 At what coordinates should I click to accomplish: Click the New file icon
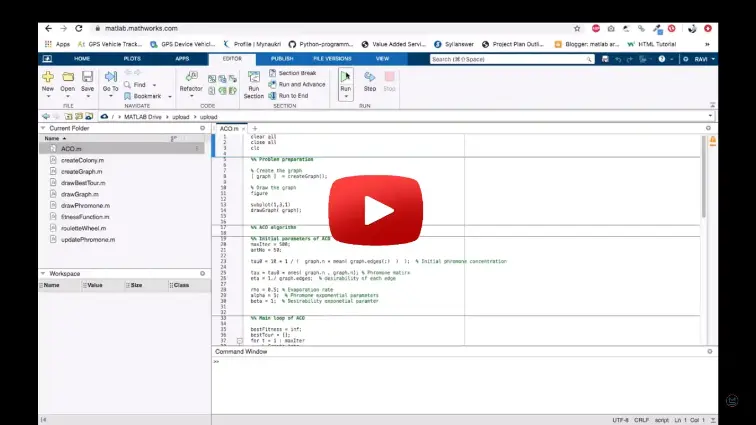[47, 79]
